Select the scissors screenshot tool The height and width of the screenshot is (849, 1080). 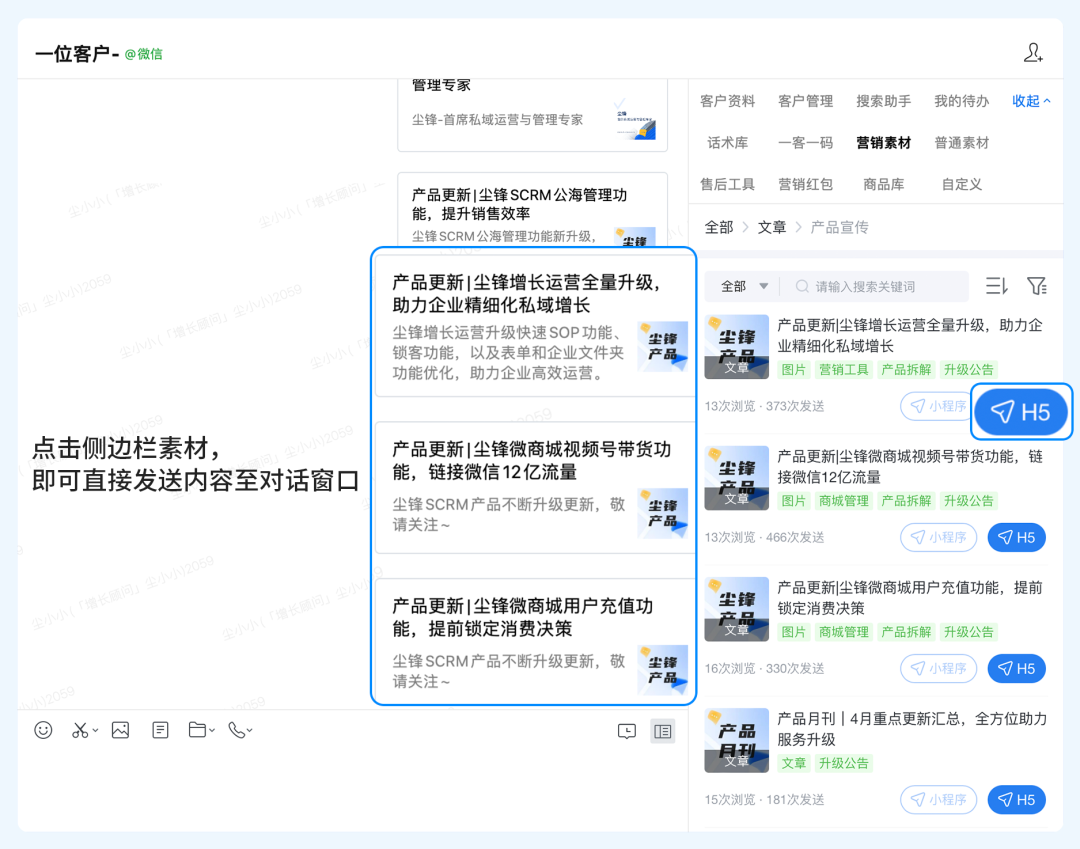tap(80, 730)
